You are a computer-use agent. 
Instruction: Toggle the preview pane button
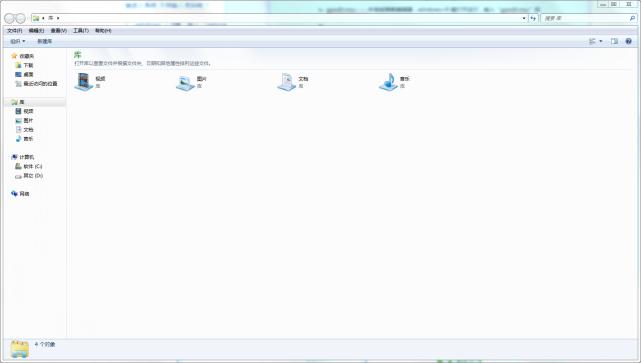click(614, 41)
